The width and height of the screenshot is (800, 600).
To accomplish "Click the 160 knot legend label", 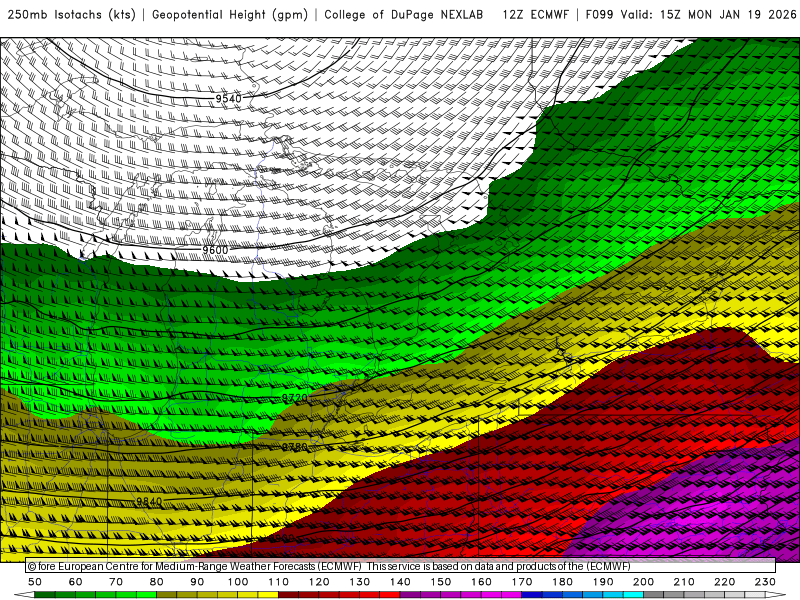I will tap(481, 582).
